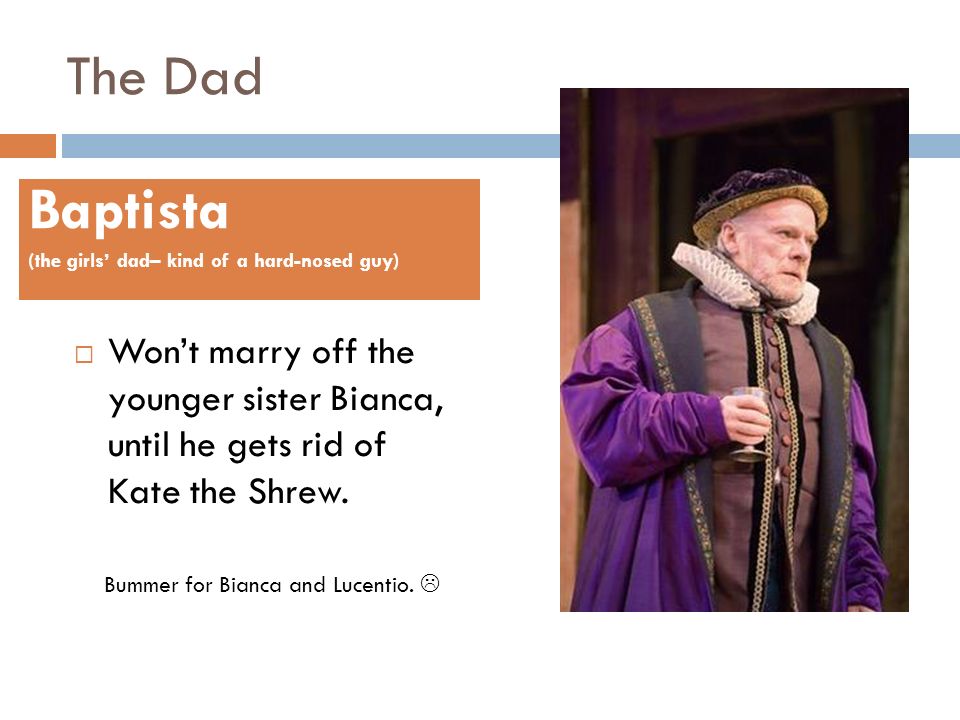Click the line 'until he gets rid of'
This screenshot has height=720, width=960.
(x=247, y=445)
